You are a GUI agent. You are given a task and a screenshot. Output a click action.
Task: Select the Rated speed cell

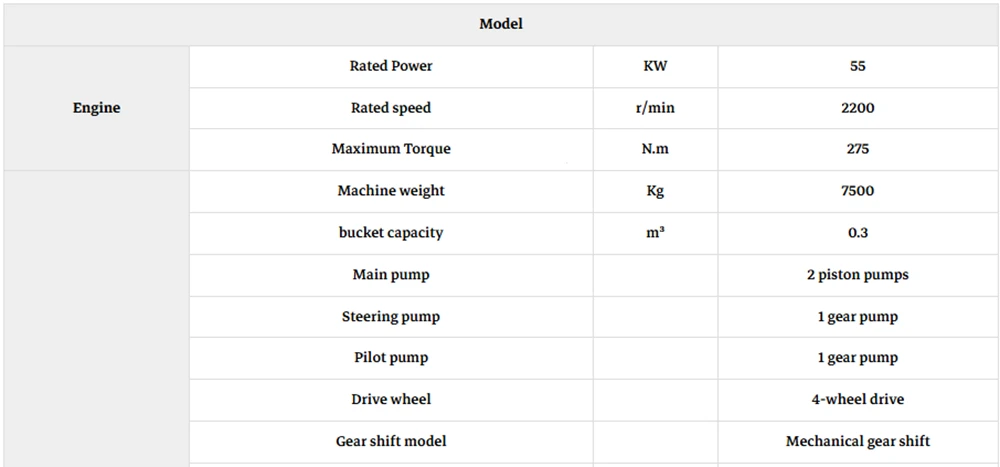click(x=391, y=108)
